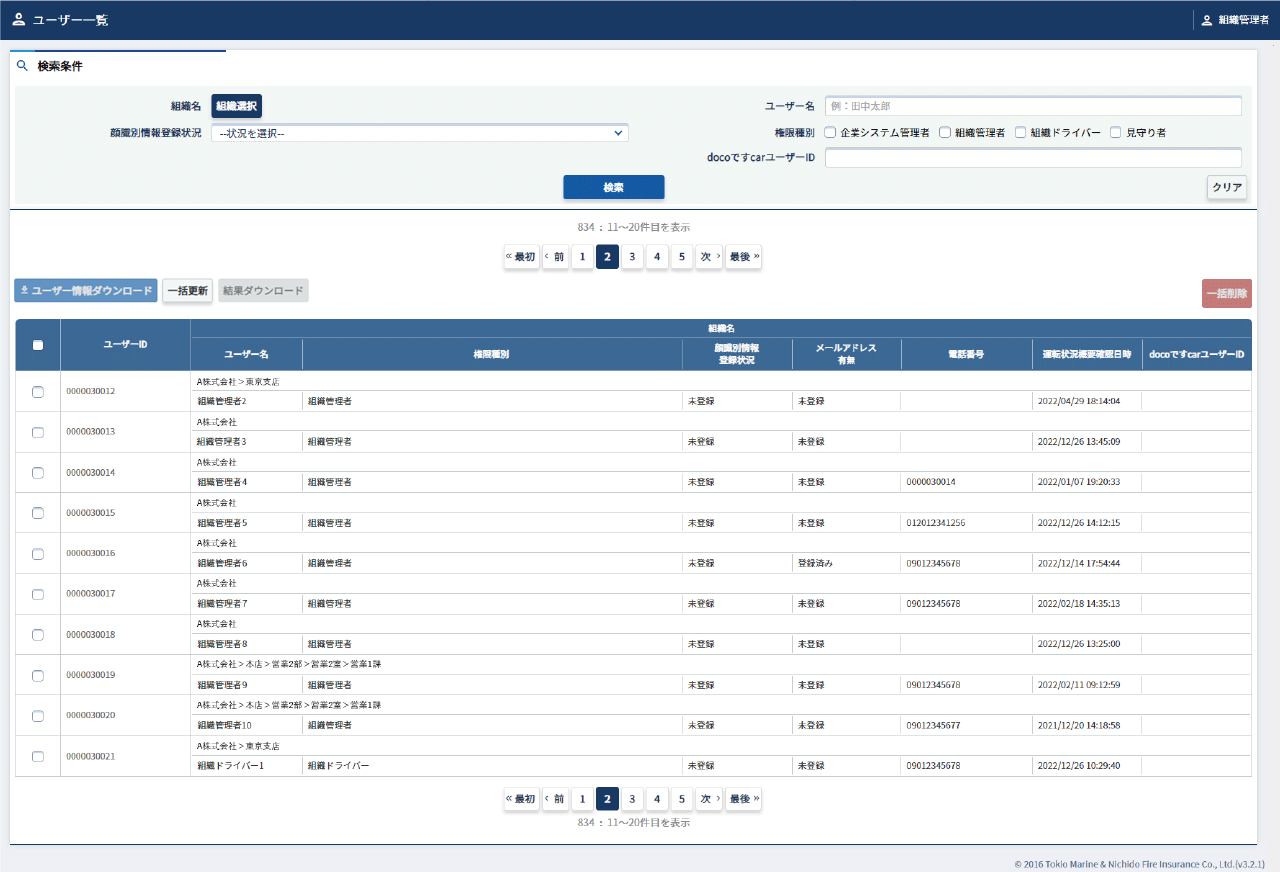The image size is (1280, 872).
Task: Click the user icon beside ユーザー一覧 title
Action: click(x=19, y=20)
